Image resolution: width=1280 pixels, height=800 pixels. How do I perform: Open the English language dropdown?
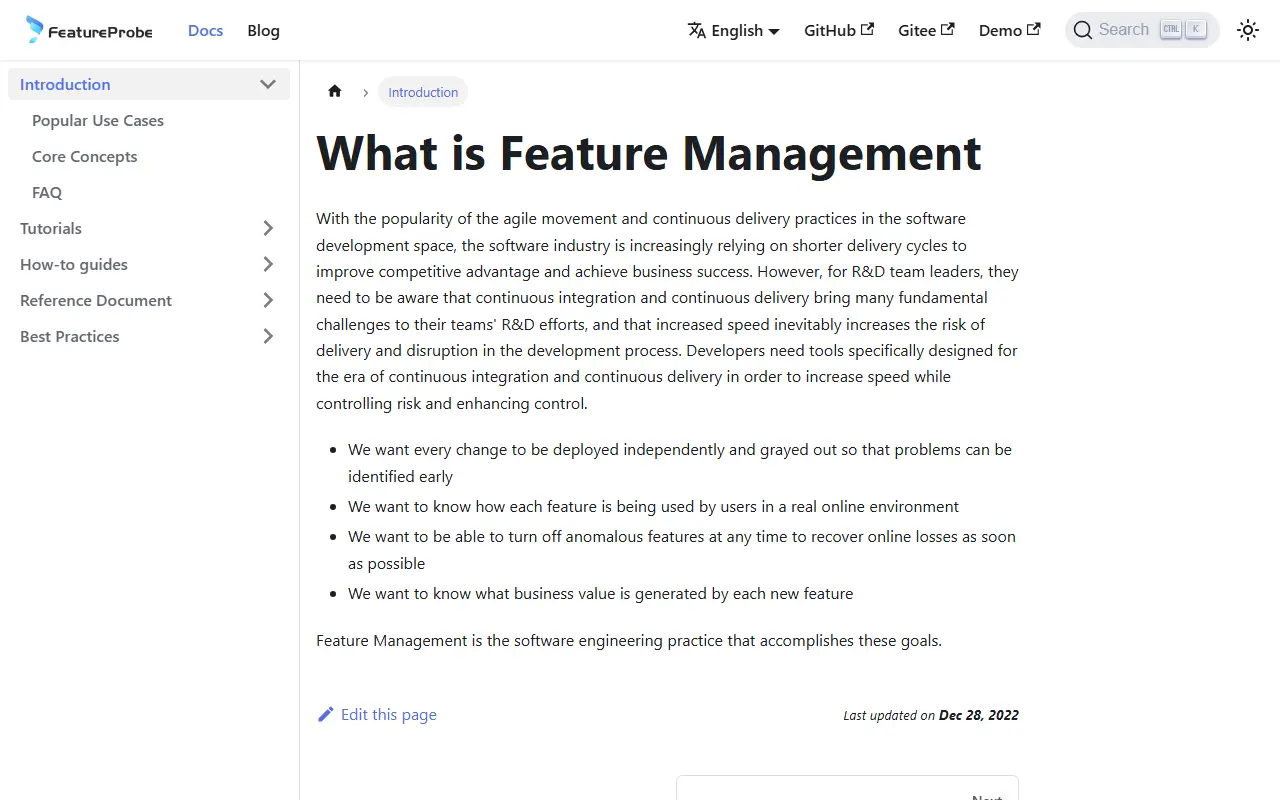pyautogui.click(x=734, y=30)
